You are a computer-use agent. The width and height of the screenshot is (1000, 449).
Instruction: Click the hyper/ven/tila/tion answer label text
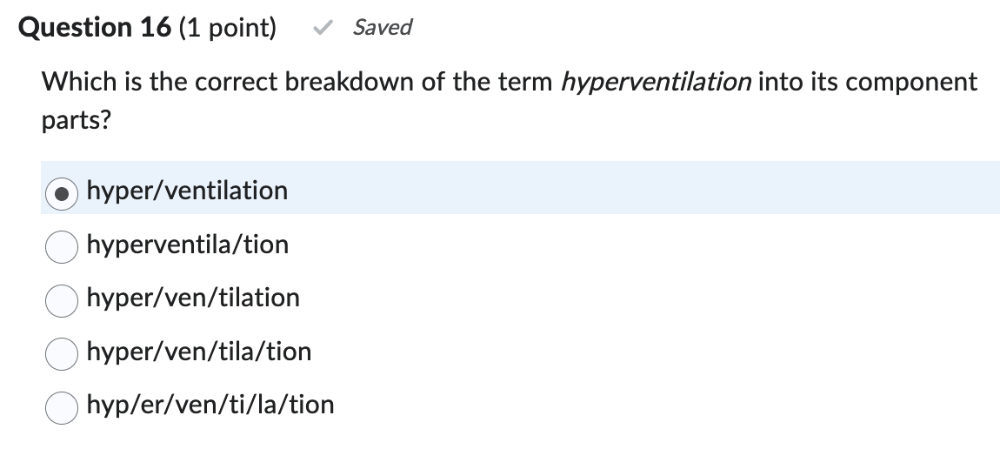click(x=199, y=351)
